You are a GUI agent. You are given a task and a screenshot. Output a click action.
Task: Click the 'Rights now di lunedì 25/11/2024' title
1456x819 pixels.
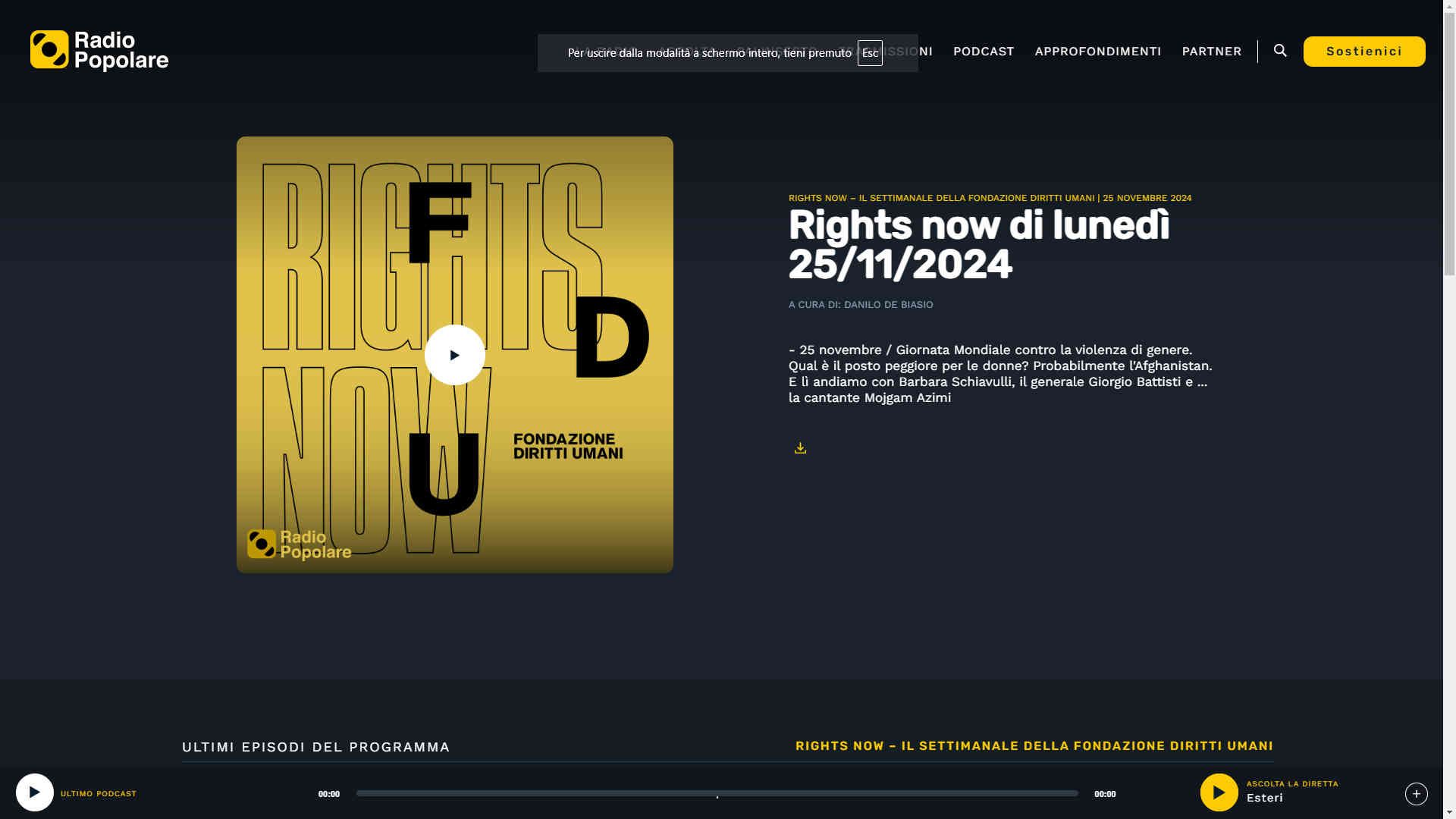978,245
